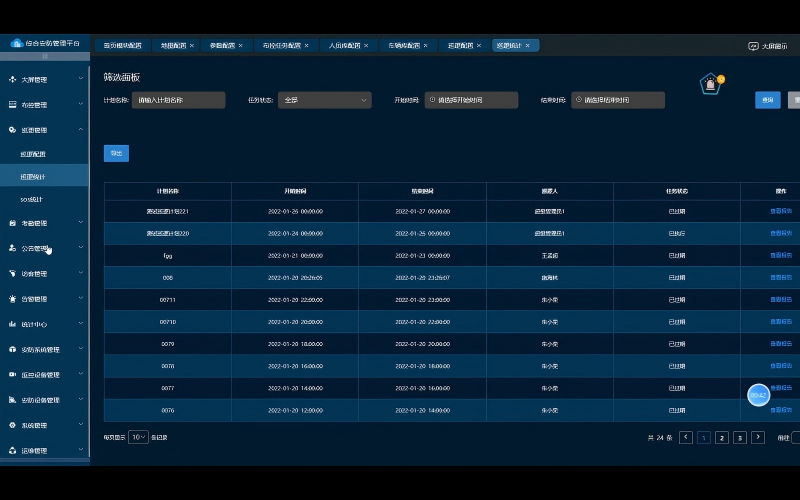The width and height of the screenshot is (800, 500).
Task: Expand the 考勤管理 menu chevron
Action: click(81, 222)
